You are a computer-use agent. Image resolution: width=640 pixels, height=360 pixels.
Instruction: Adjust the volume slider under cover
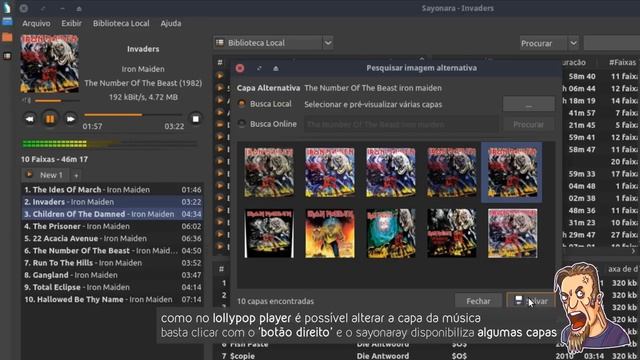pos(56,100)
